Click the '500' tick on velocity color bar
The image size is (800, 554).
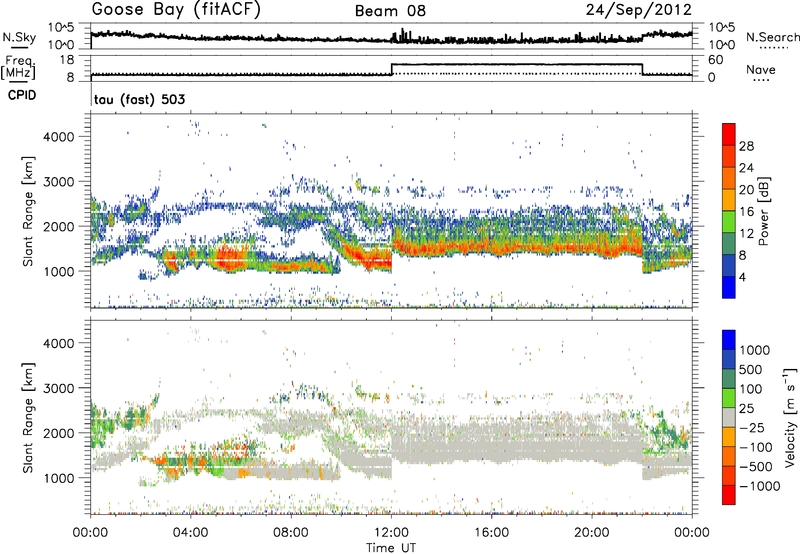pos(751,369)
